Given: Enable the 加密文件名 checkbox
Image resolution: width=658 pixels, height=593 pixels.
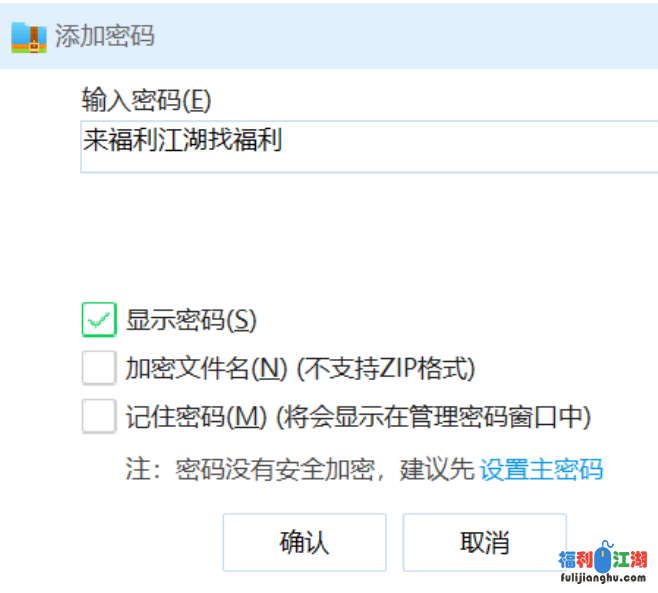Looking at the screenshot, I should (99, 368).
